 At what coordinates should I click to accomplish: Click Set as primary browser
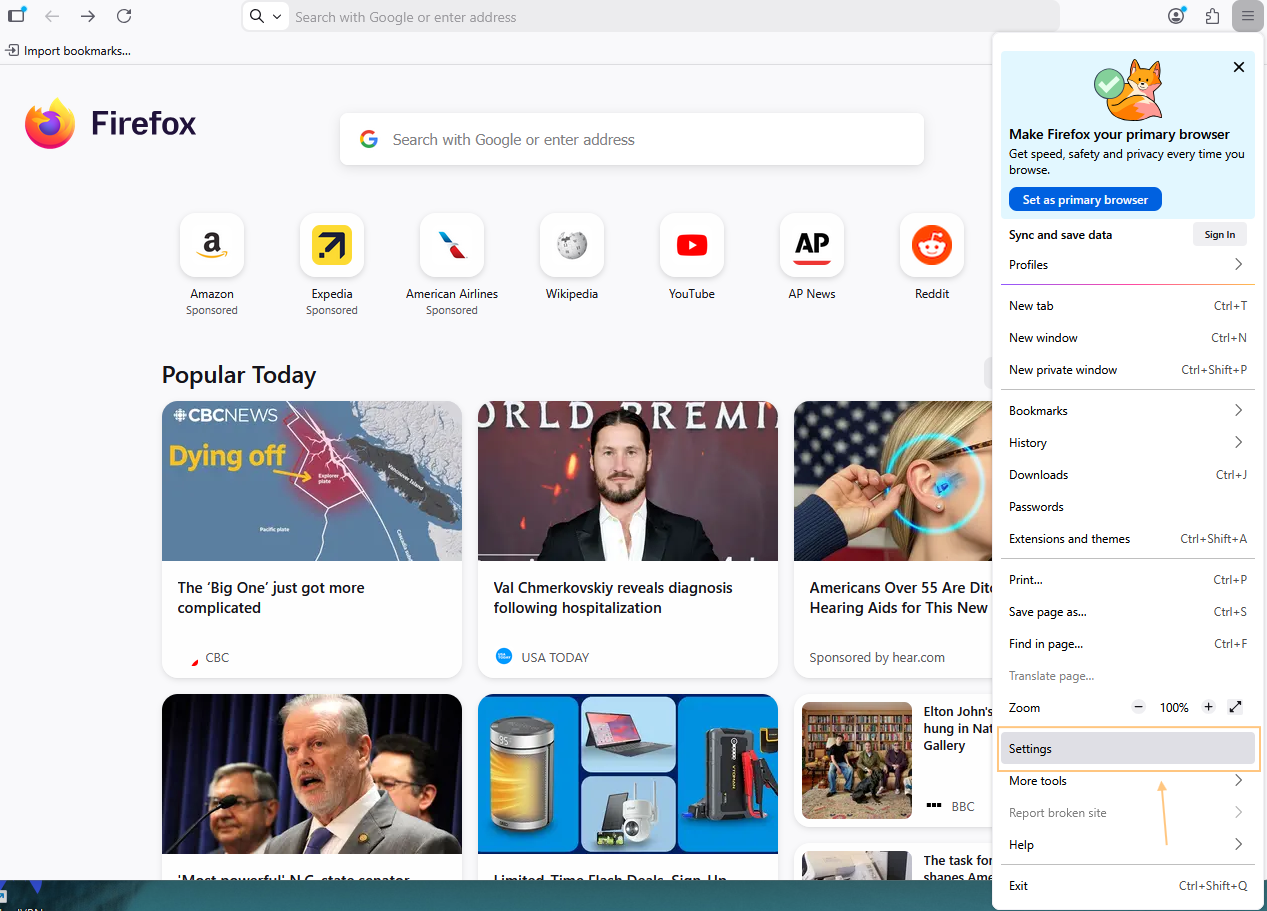click(1084, 199)
